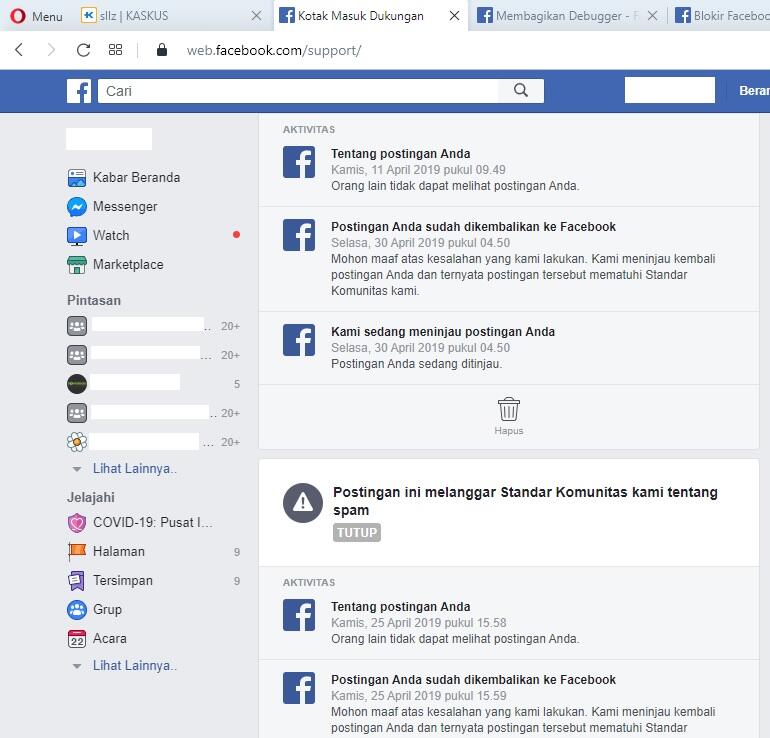Open Kabar Beranda news feed icon

(x=77, y=178)
